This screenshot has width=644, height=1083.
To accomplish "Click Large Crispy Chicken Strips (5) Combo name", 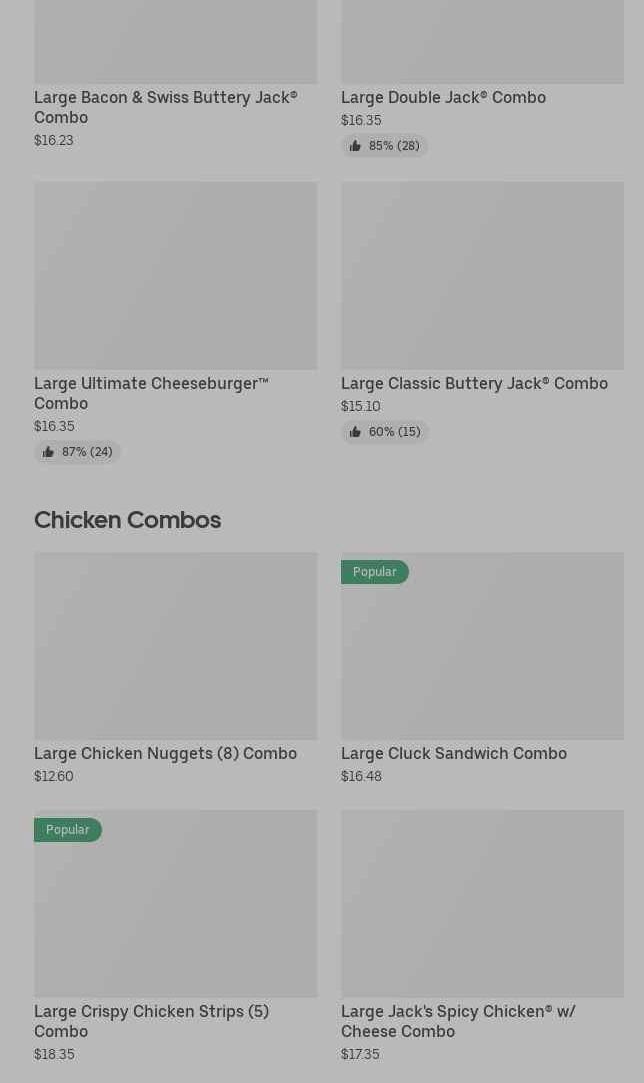I will 151,1021.
